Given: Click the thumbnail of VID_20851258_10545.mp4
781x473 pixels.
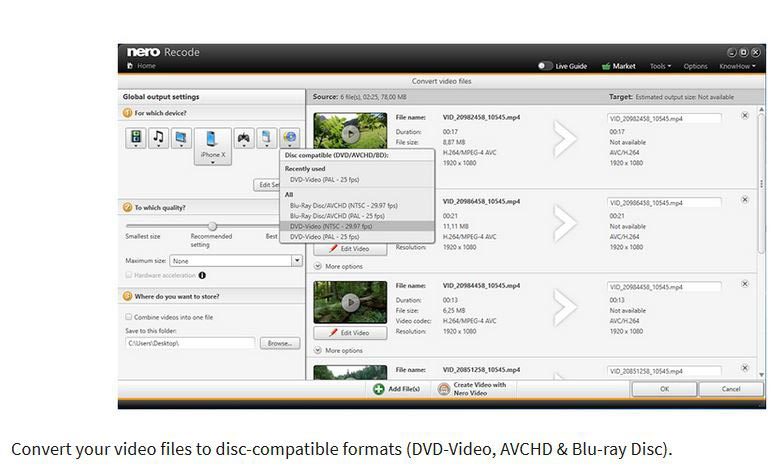Looking at the screenshot, I should (x=350, y=372).
